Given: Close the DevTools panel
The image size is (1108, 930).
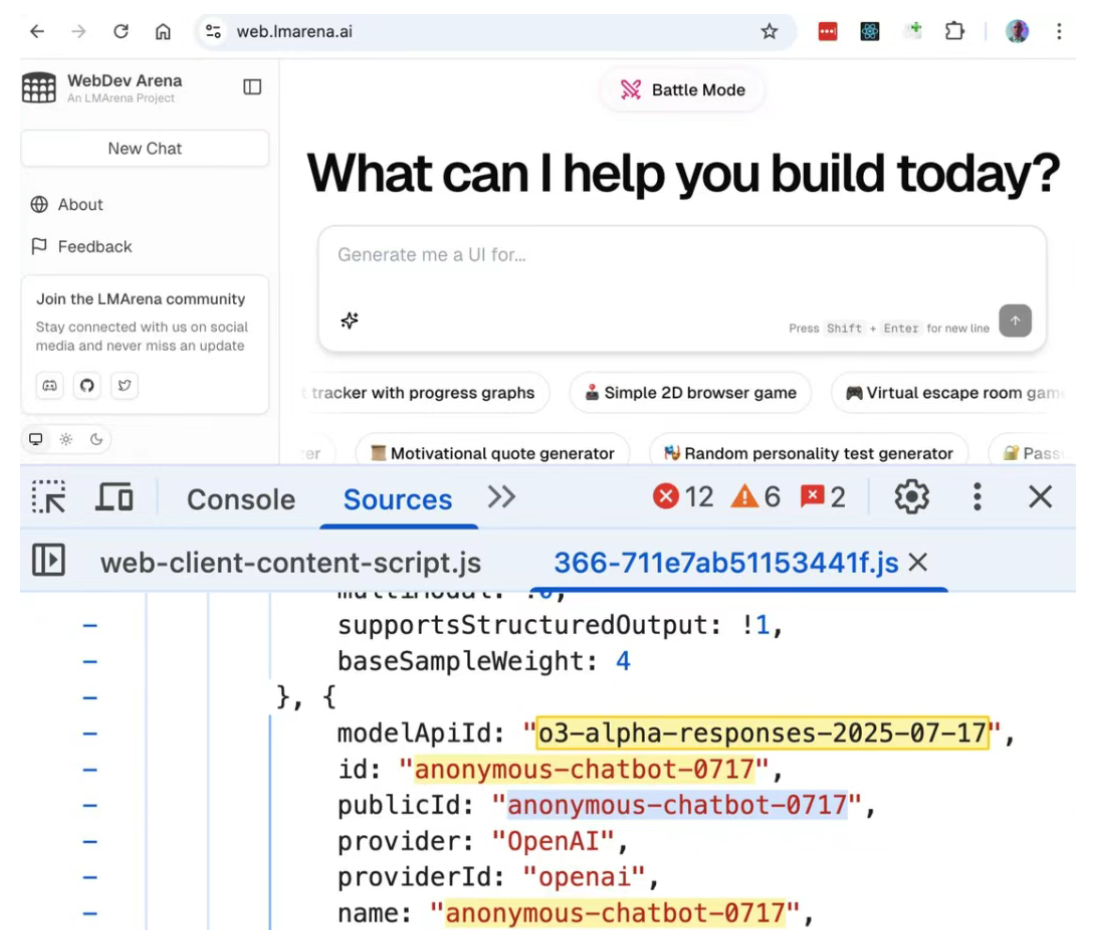Looking at the screenshot, I should pos(1040,497).
